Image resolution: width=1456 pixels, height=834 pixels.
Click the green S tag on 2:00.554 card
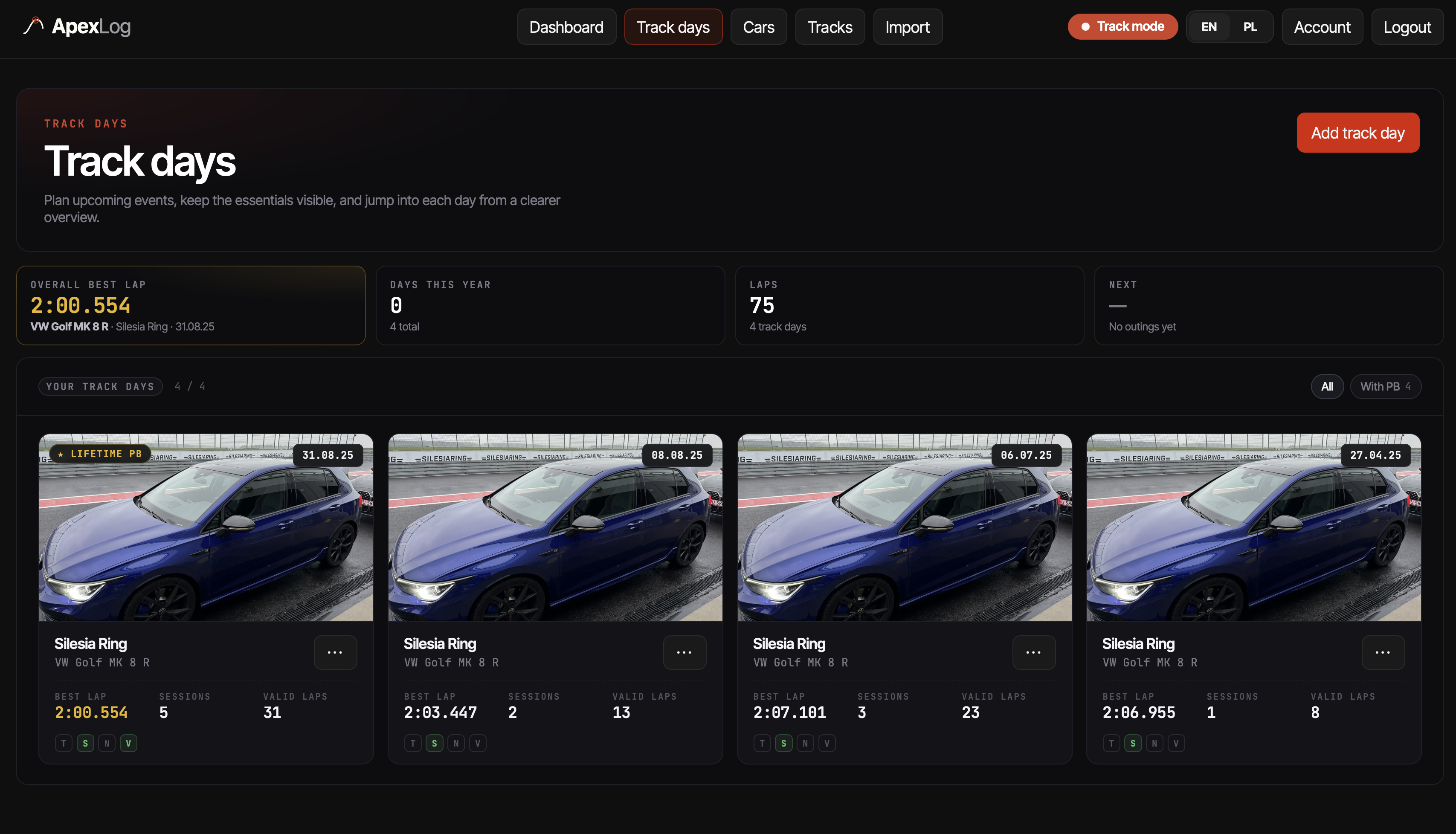coord(85,743)
